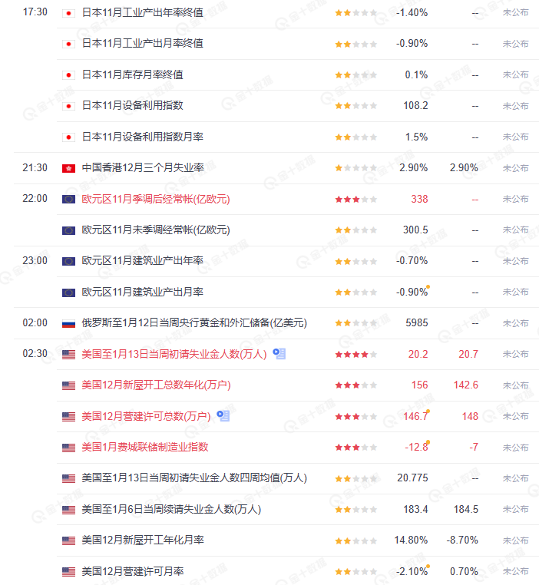
Task: Click EU flag beside 欧元区11月季调后经常帐
Action: [x=68, y=199]
